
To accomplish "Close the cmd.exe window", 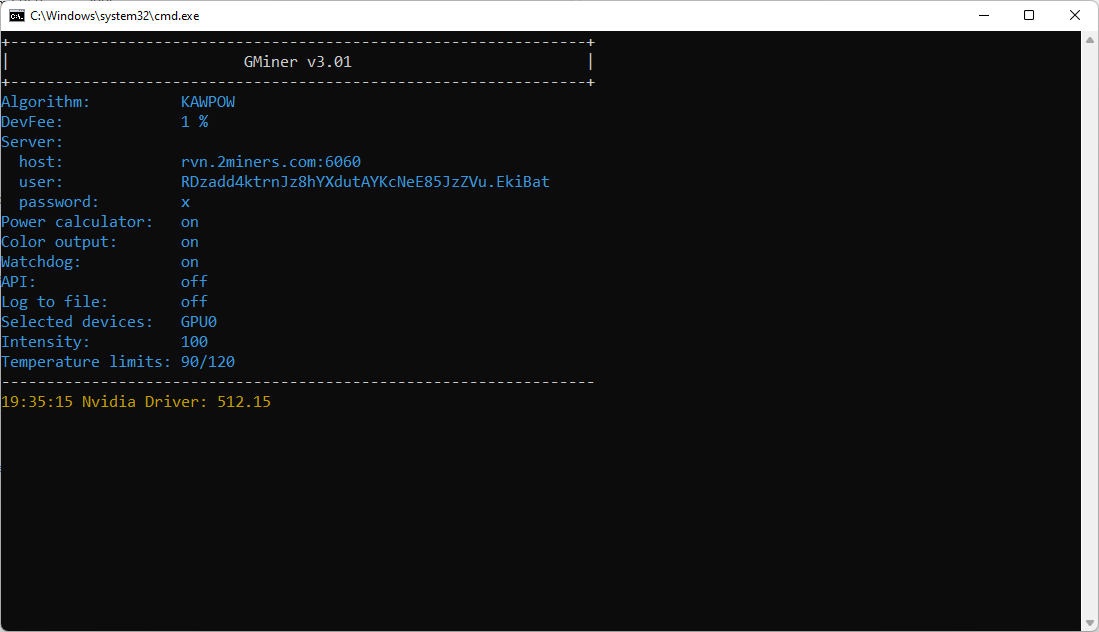I will pos(1074,15).
